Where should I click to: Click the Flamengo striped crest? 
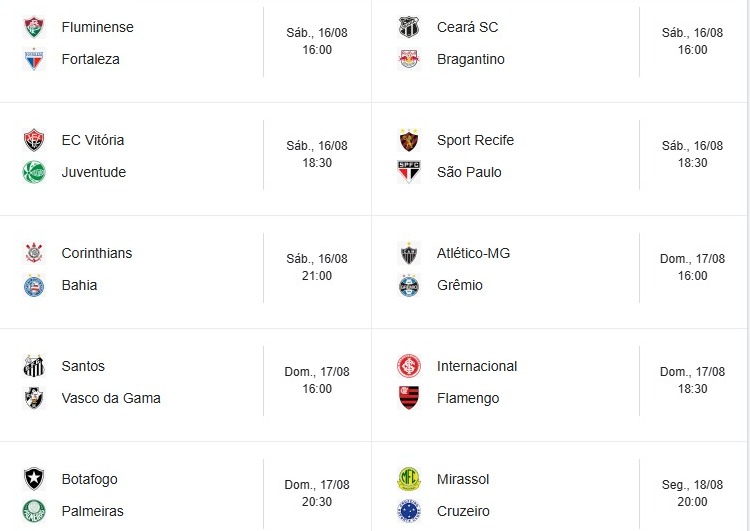coord(409,398)
